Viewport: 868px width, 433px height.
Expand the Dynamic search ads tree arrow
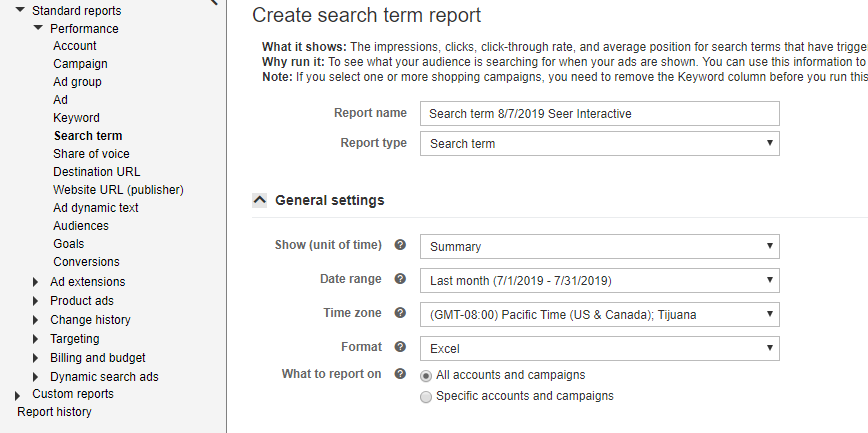[36, 377]
